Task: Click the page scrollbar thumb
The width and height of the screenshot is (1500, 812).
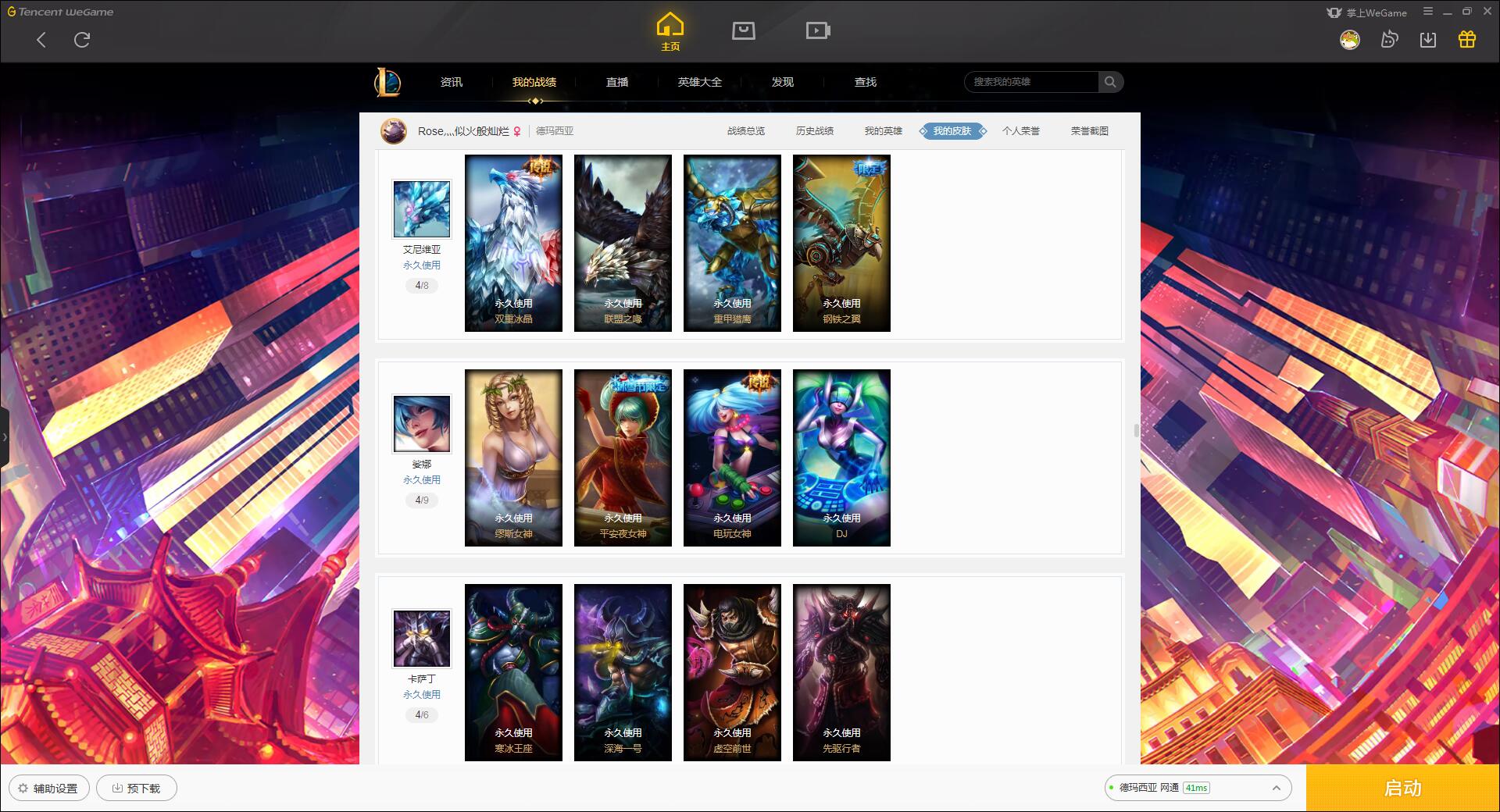Action: [x=1137, y=430]
